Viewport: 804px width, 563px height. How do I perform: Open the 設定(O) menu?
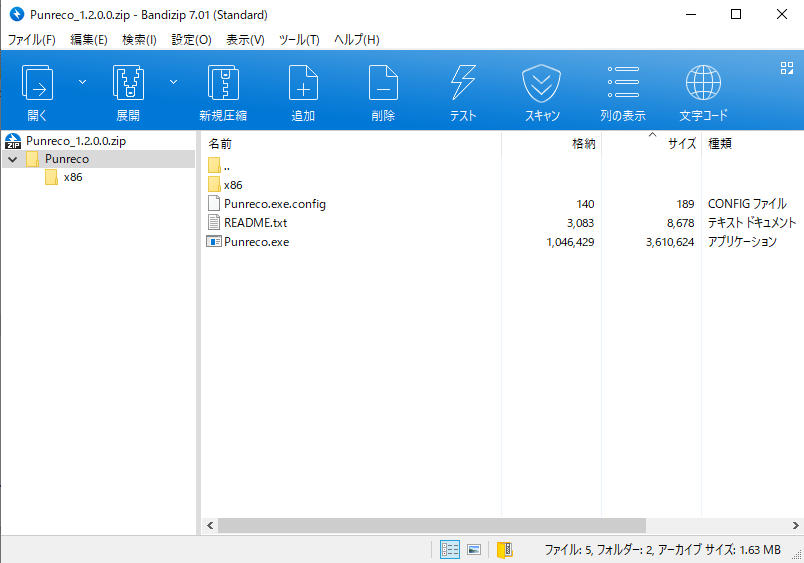click(x=191, y=39)
